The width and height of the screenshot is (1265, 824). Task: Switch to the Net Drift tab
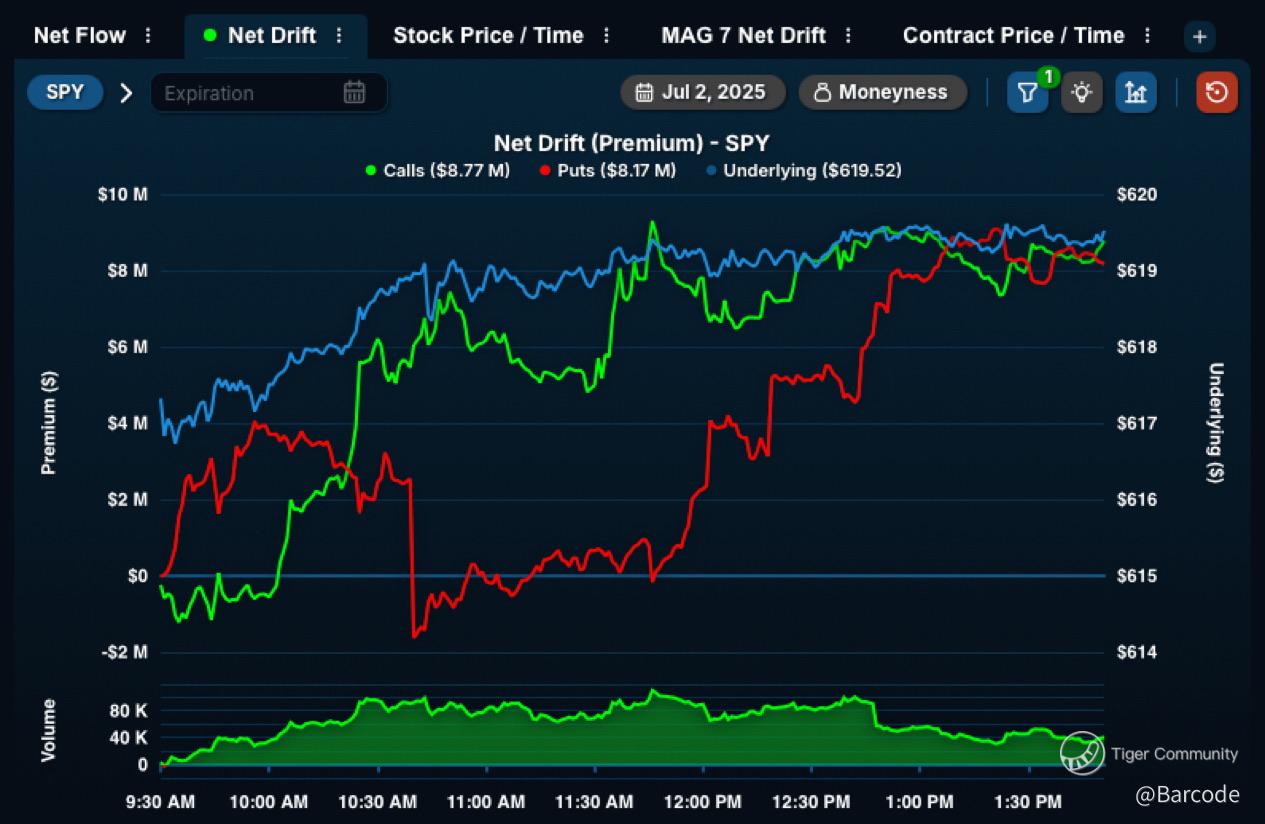click(x=272, y=36)
